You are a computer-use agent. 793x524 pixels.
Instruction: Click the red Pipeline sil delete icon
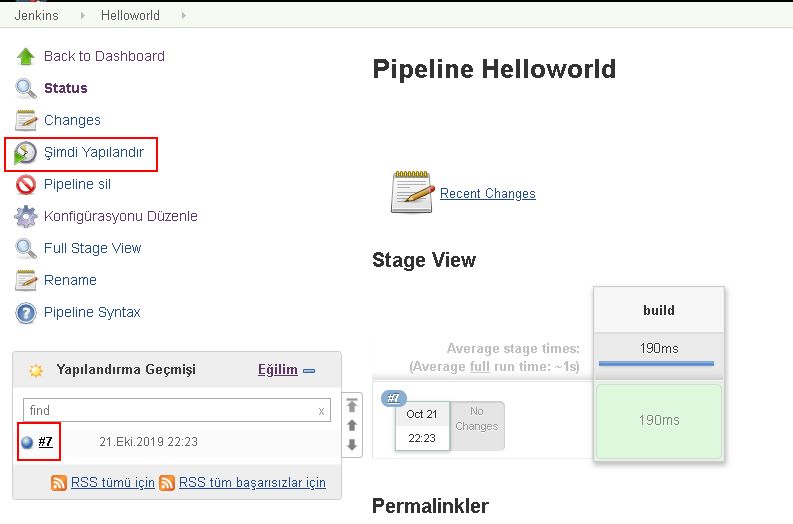pyautogui.click(x=26, y=185)
